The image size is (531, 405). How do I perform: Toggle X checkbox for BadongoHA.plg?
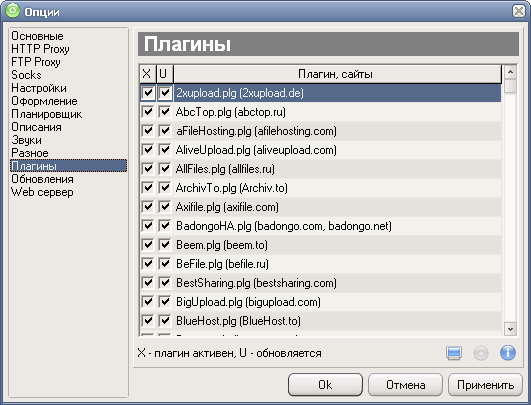pyautogui.click(x=148, y=226)
